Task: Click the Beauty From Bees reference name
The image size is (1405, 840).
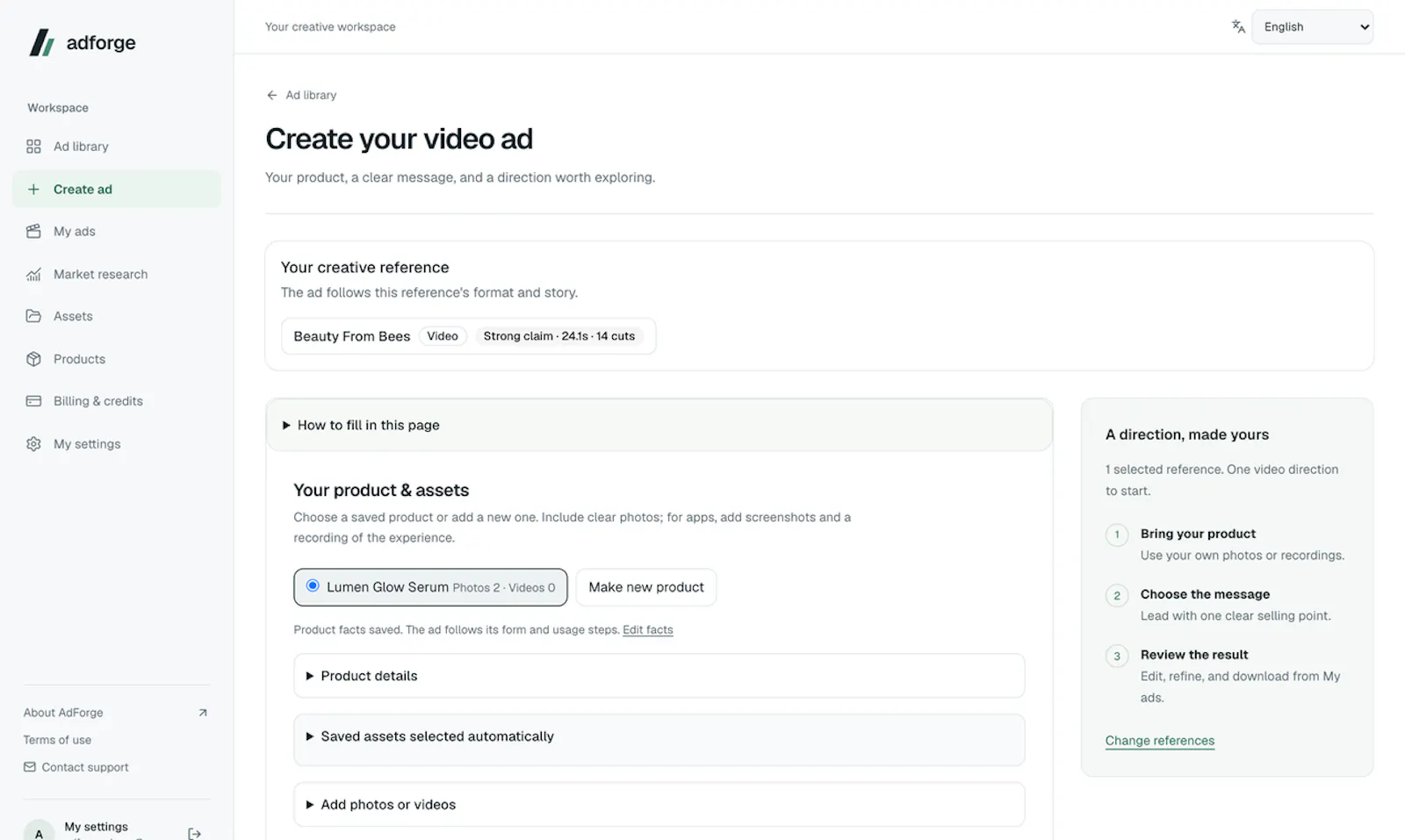Action: 352,336
